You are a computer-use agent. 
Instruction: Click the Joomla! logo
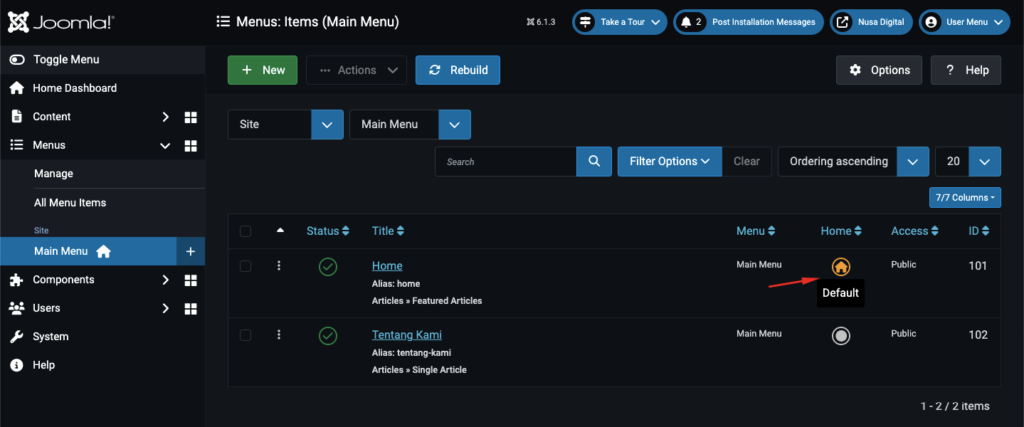61,22
